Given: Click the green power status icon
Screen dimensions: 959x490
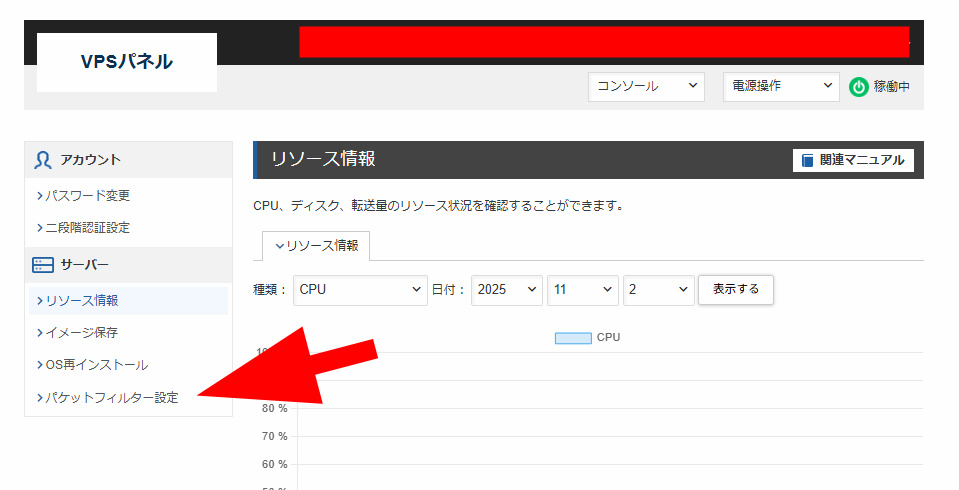Looking at the screenshot, I should click(x=859, y=87).
